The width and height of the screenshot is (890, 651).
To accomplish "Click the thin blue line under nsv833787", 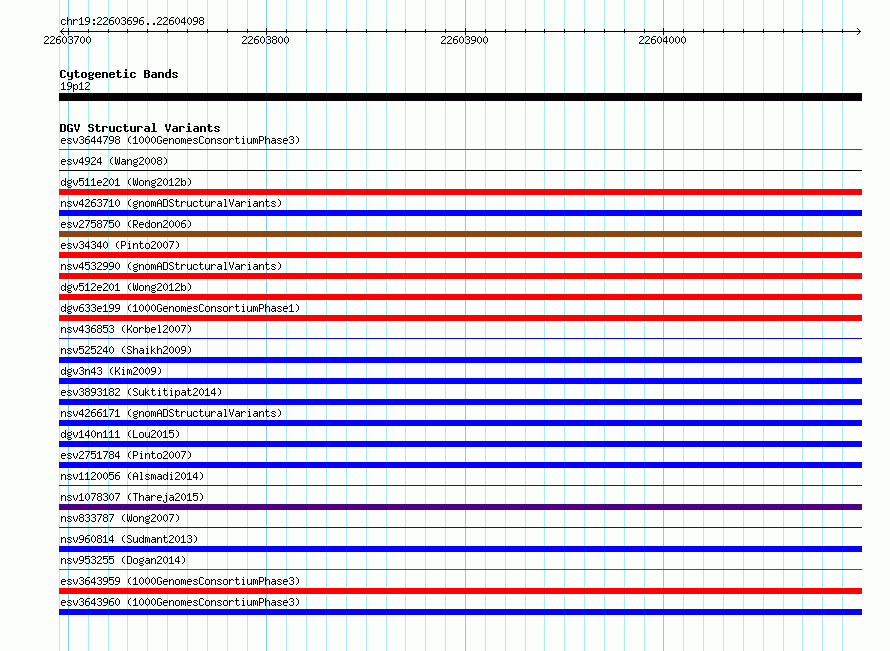I will pos(460,528).
